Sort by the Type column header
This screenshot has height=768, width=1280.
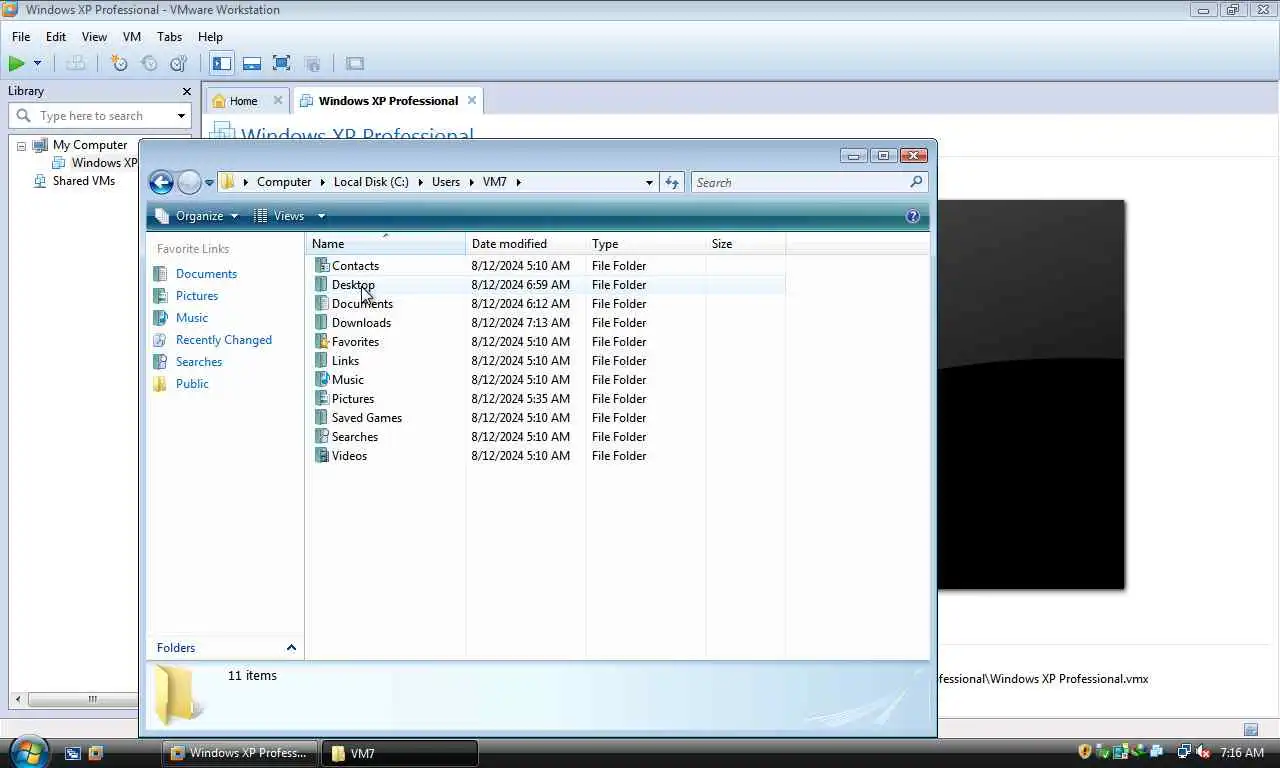[x=645, y=243]
